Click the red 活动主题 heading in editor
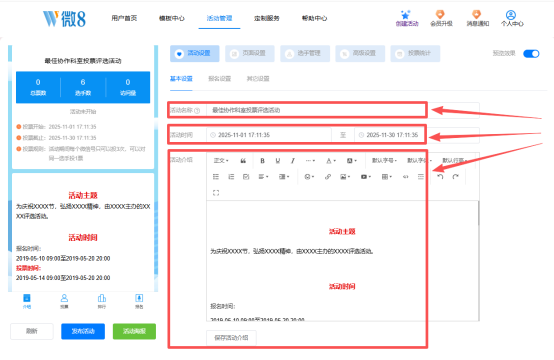This screenshot has height=360, width=554. [342, 231]
